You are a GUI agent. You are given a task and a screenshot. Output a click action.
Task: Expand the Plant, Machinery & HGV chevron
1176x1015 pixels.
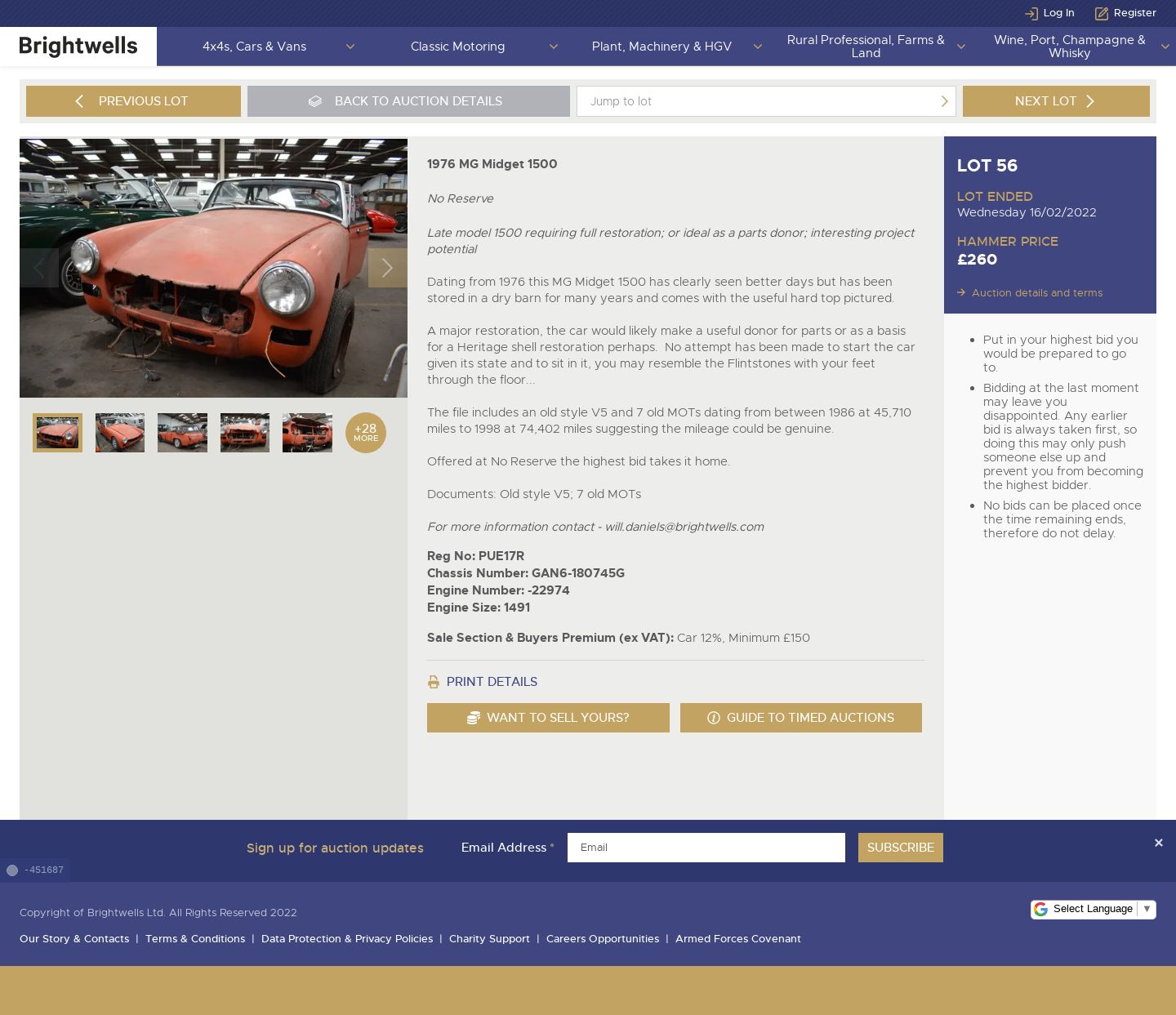758,47
